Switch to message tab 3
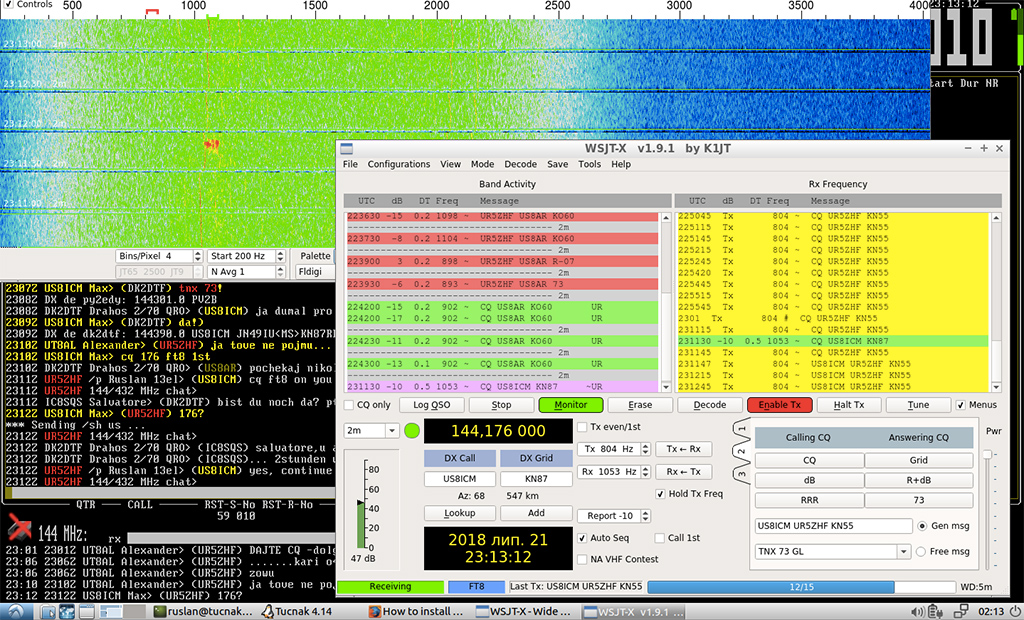This screenshot has width=1024, height=620. tap(742, 474)
